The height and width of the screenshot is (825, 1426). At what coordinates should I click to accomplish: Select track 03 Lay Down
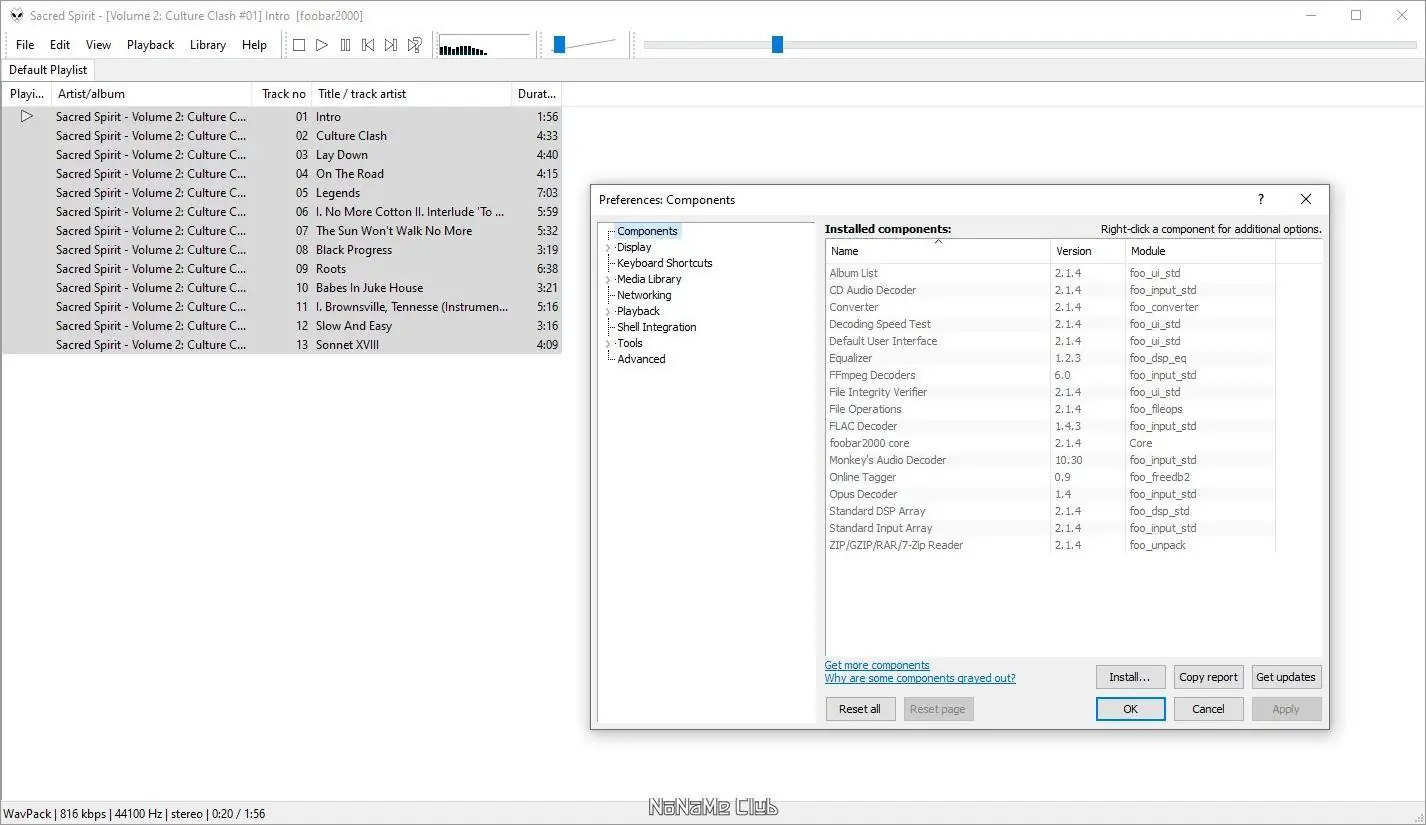[x=281, y=155]
